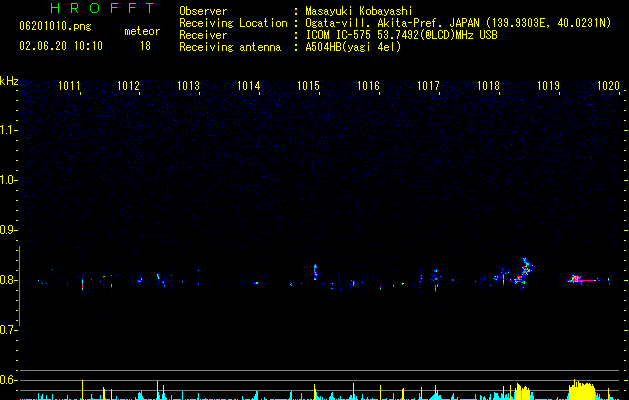This screenshot has width=629, height=400.
Task: Click the HROFFT title text
Action: [x=103, y=8]
